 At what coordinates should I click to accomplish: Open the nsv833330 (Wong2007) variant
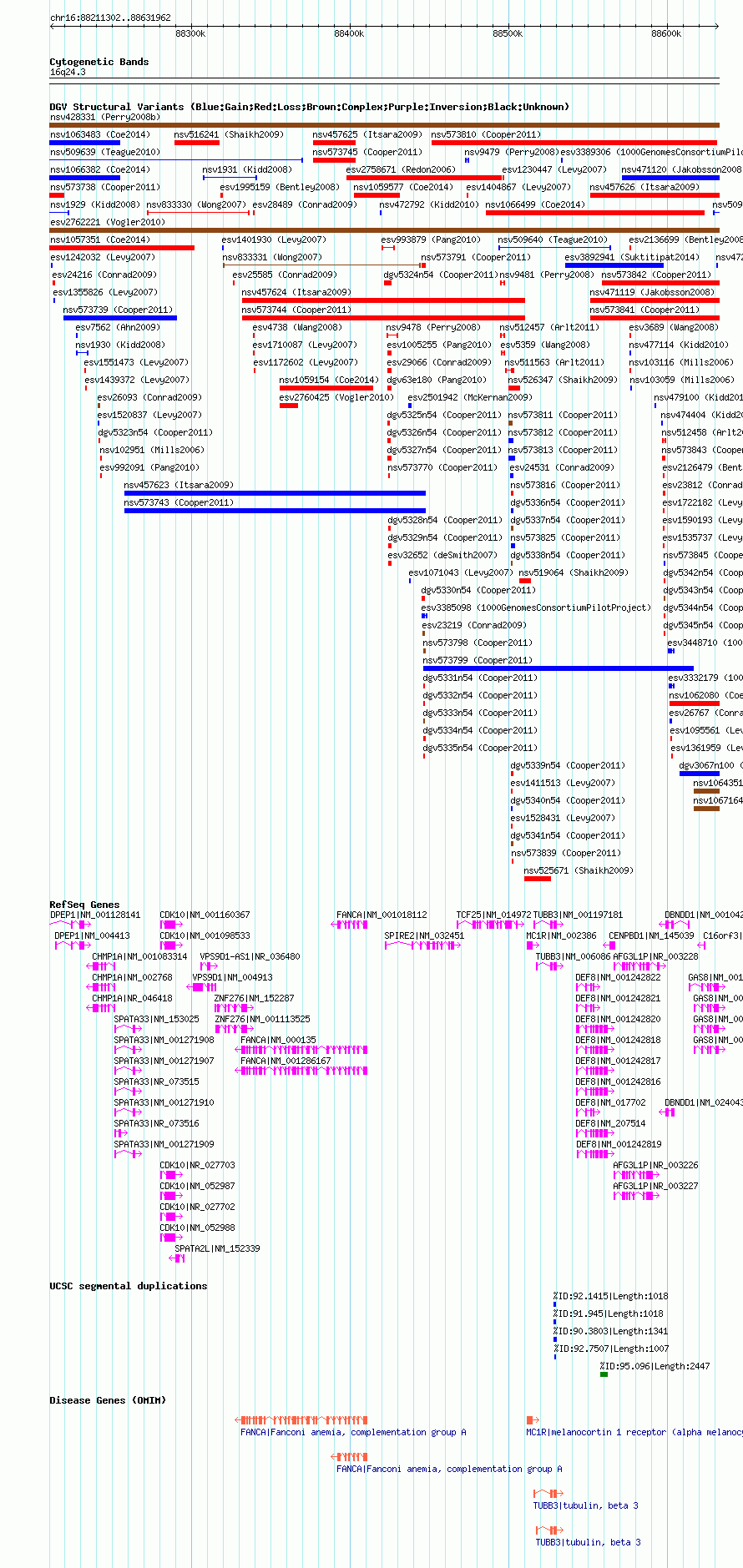click(196, 204)
